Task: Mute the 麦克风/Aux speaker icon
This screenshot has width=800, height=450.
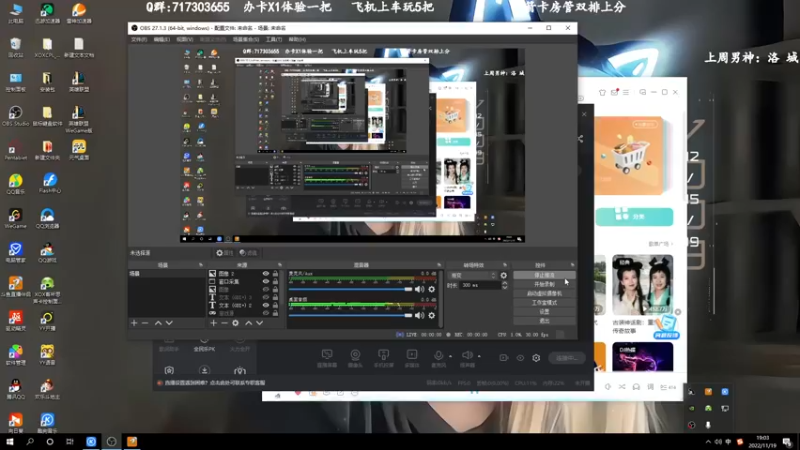Action: click(419, 289)
